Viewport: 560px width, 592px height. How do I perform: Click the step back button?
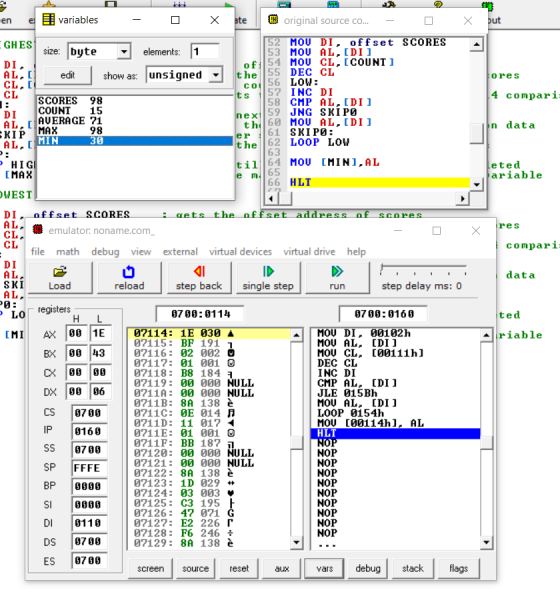(x=199, y=278)
